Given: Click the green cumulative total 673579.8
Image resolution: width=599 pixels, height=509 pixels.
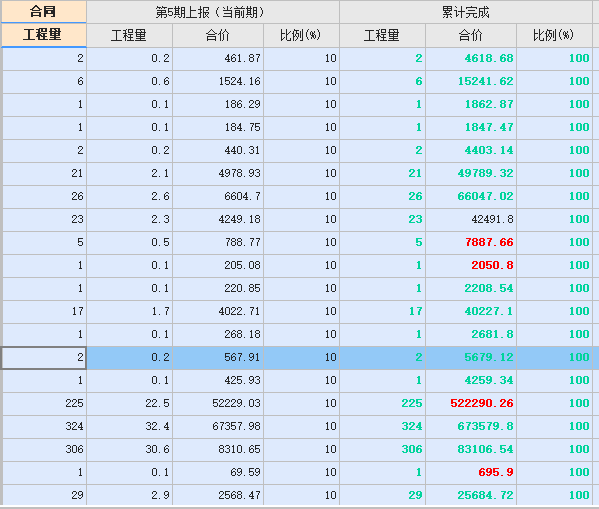Looking at the screenshot, I should click(x=471, y=426).
